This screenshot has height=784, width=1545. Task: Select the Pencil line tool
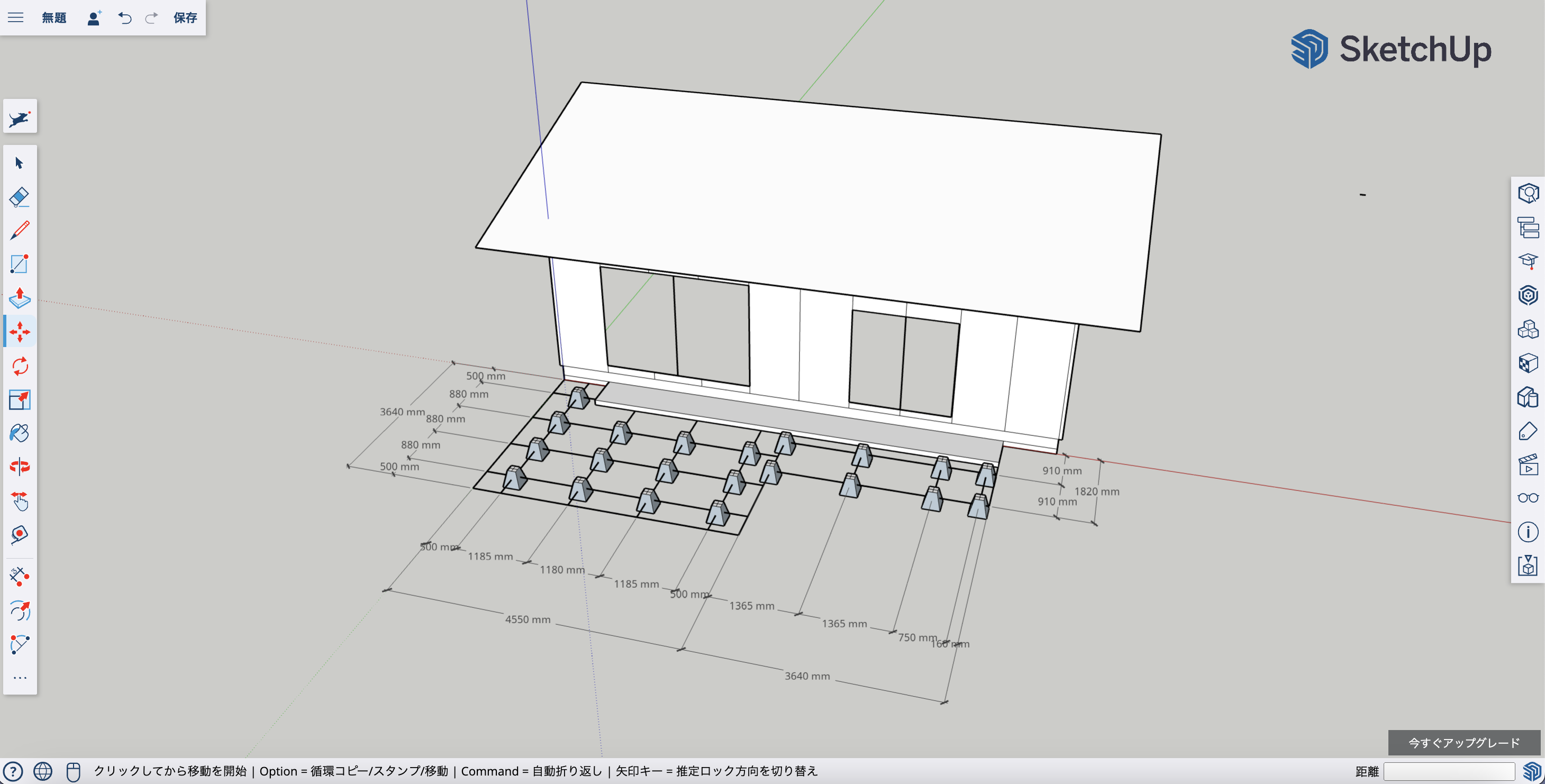[19, 230]
